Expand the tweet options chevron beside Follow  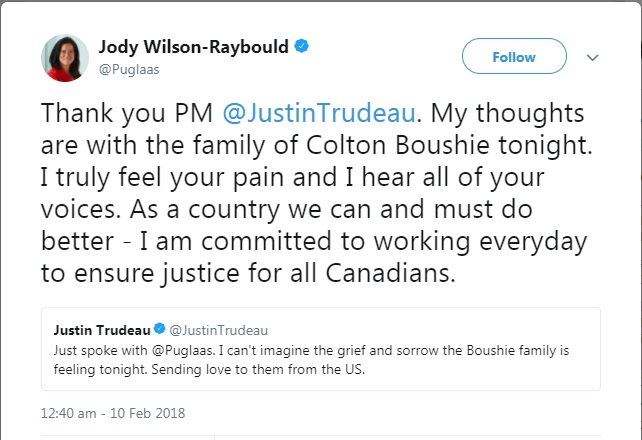[592, 58]
